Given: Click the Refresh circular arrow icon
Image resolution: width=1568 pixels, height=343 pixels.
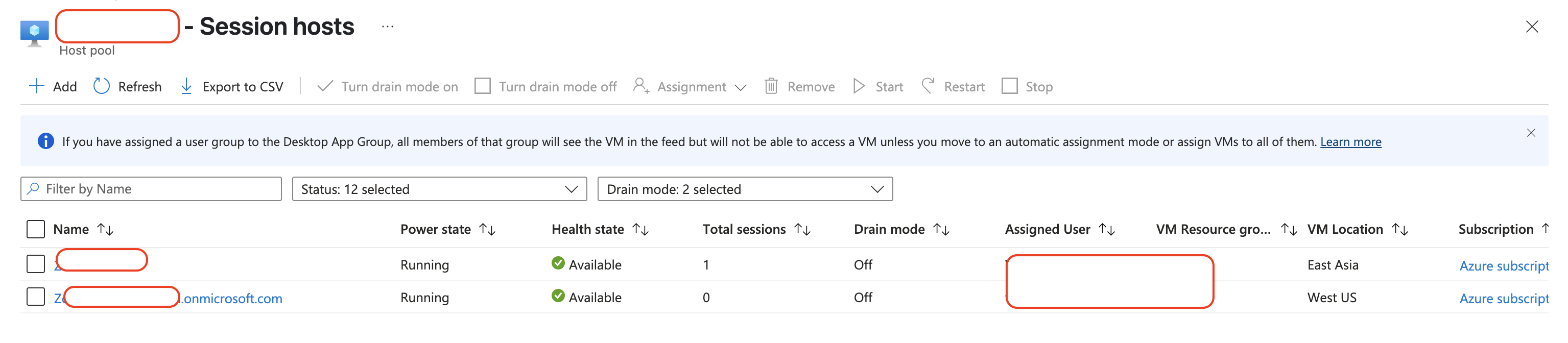Looking at the screenshot, I should point(102,86).
